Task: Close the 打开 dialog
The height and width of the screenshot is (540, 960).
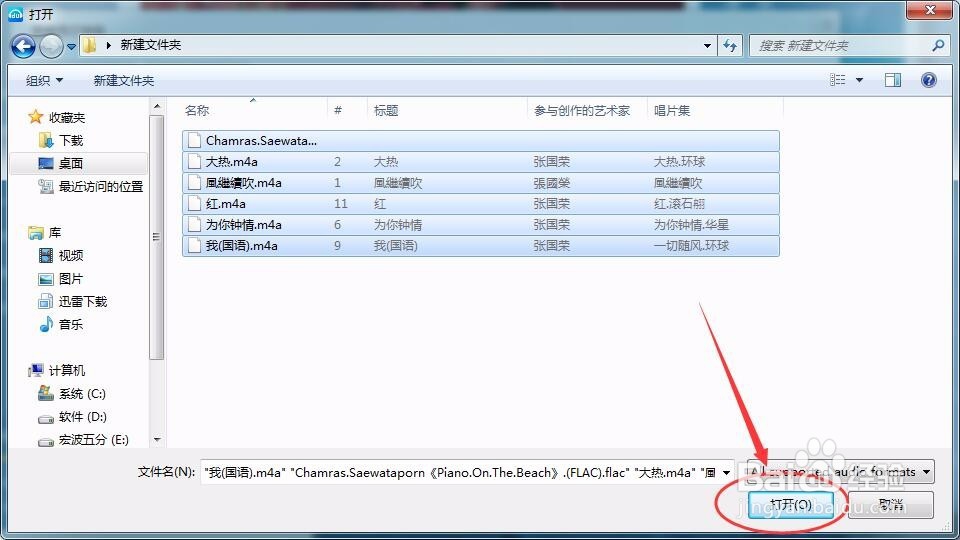Action: pyautogui.click(x=930, y=10)
